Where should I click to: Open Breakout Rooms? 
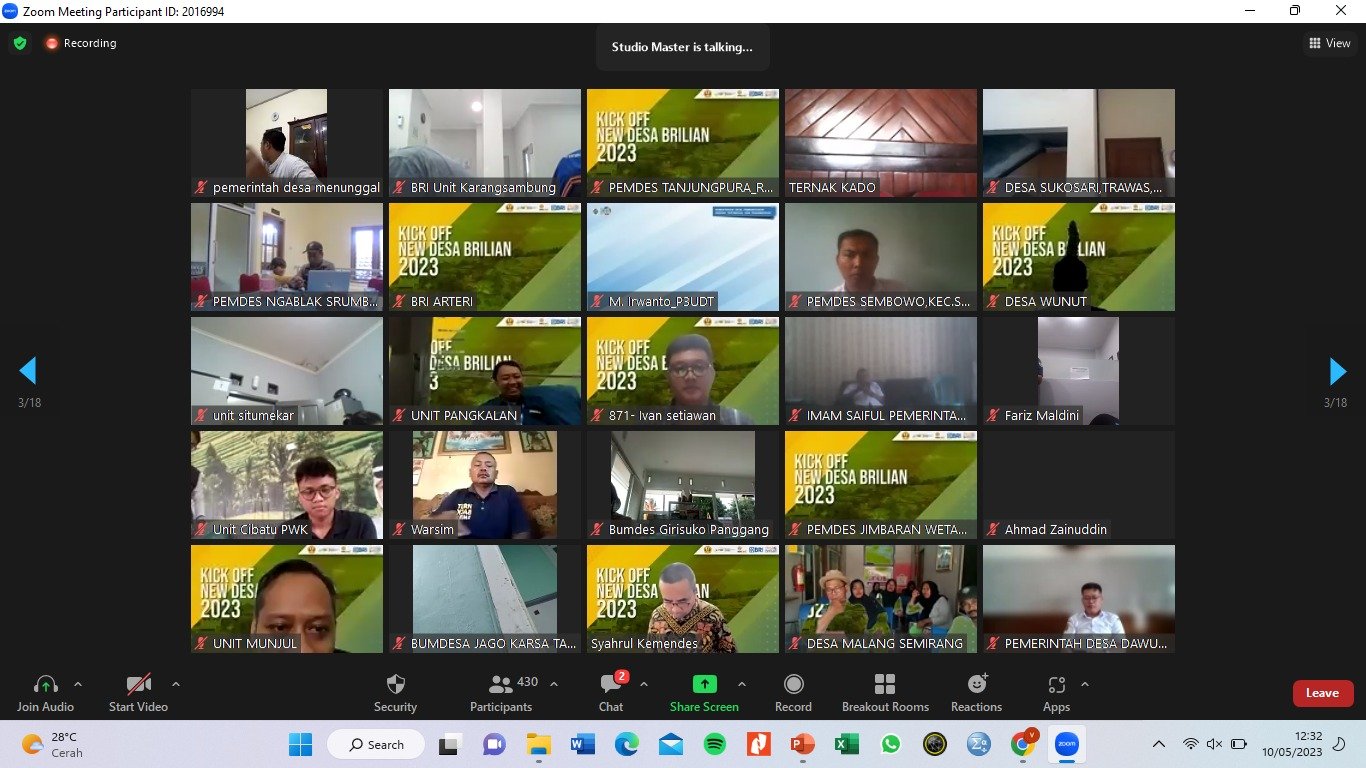[x=885, y=693]
